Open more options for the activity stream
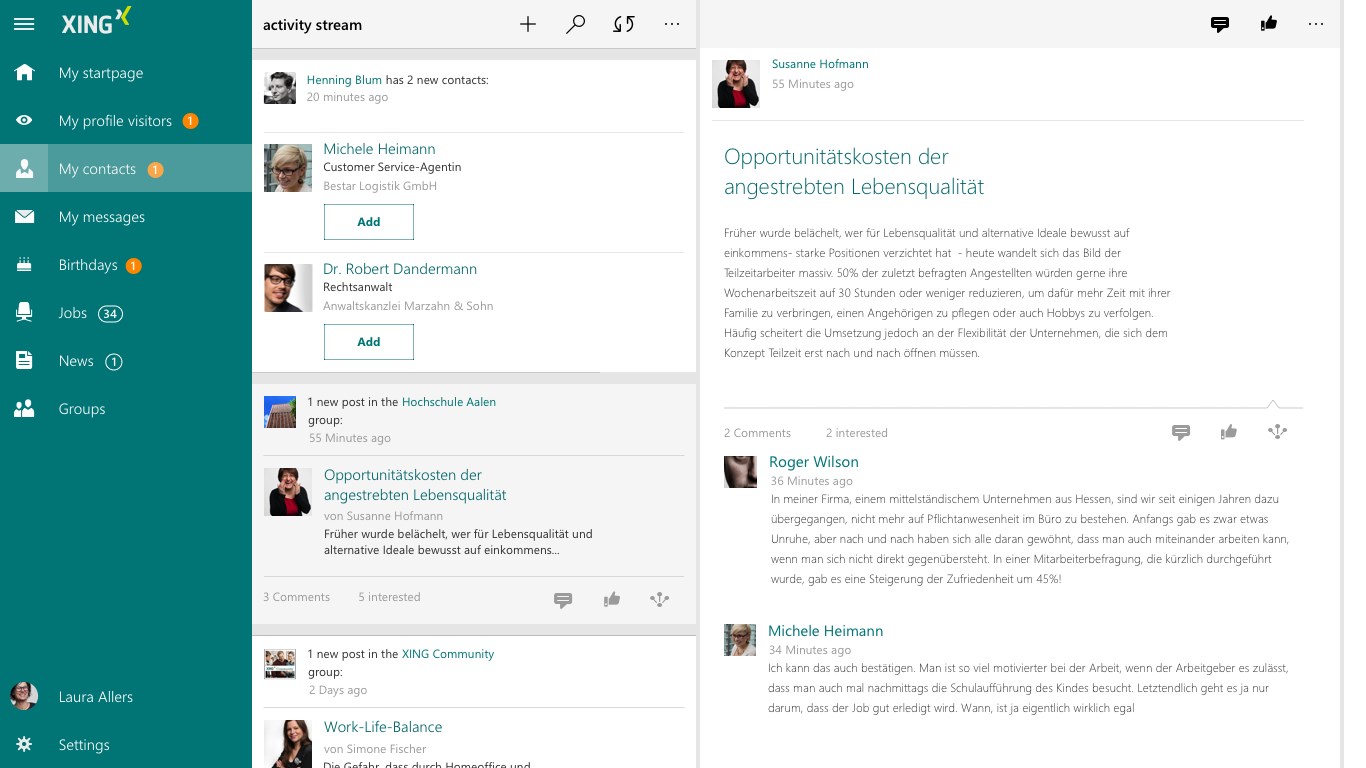The image size is (1366, 768). (672, 24)
